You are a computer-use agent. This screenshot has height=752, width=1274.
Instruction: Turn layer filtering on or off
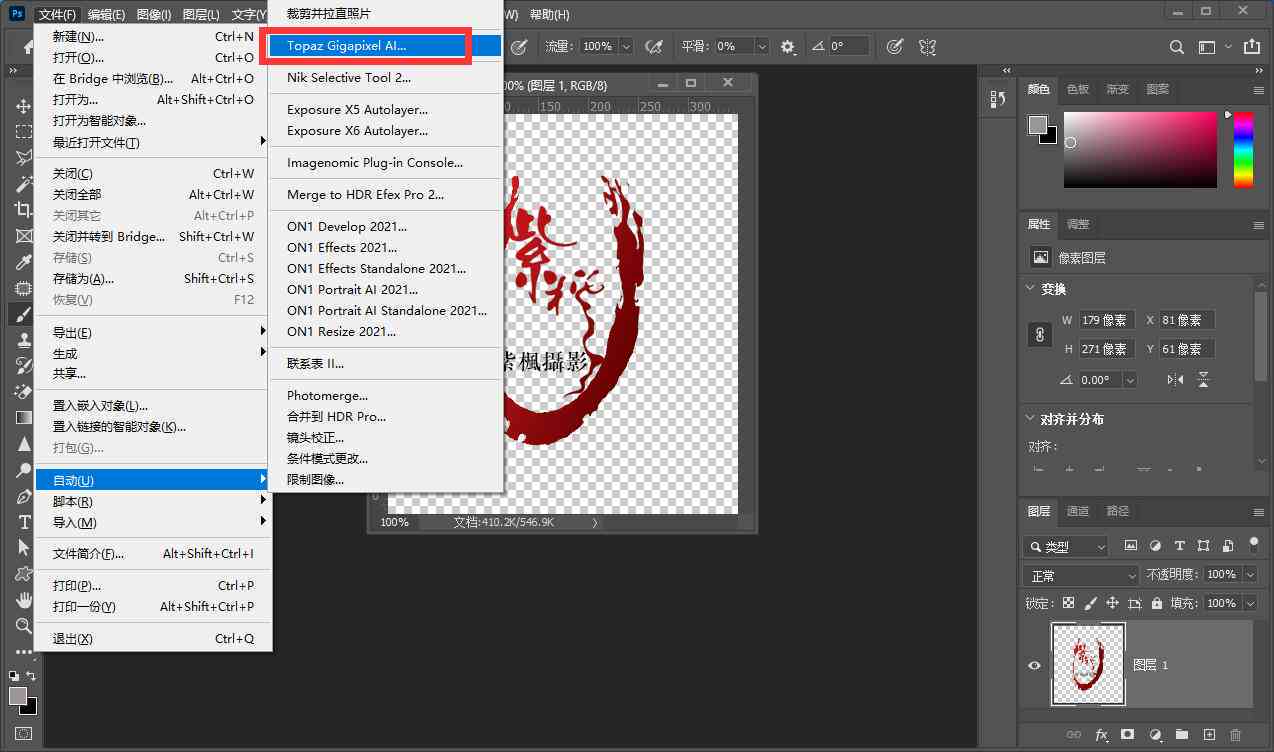point(1253,544)
